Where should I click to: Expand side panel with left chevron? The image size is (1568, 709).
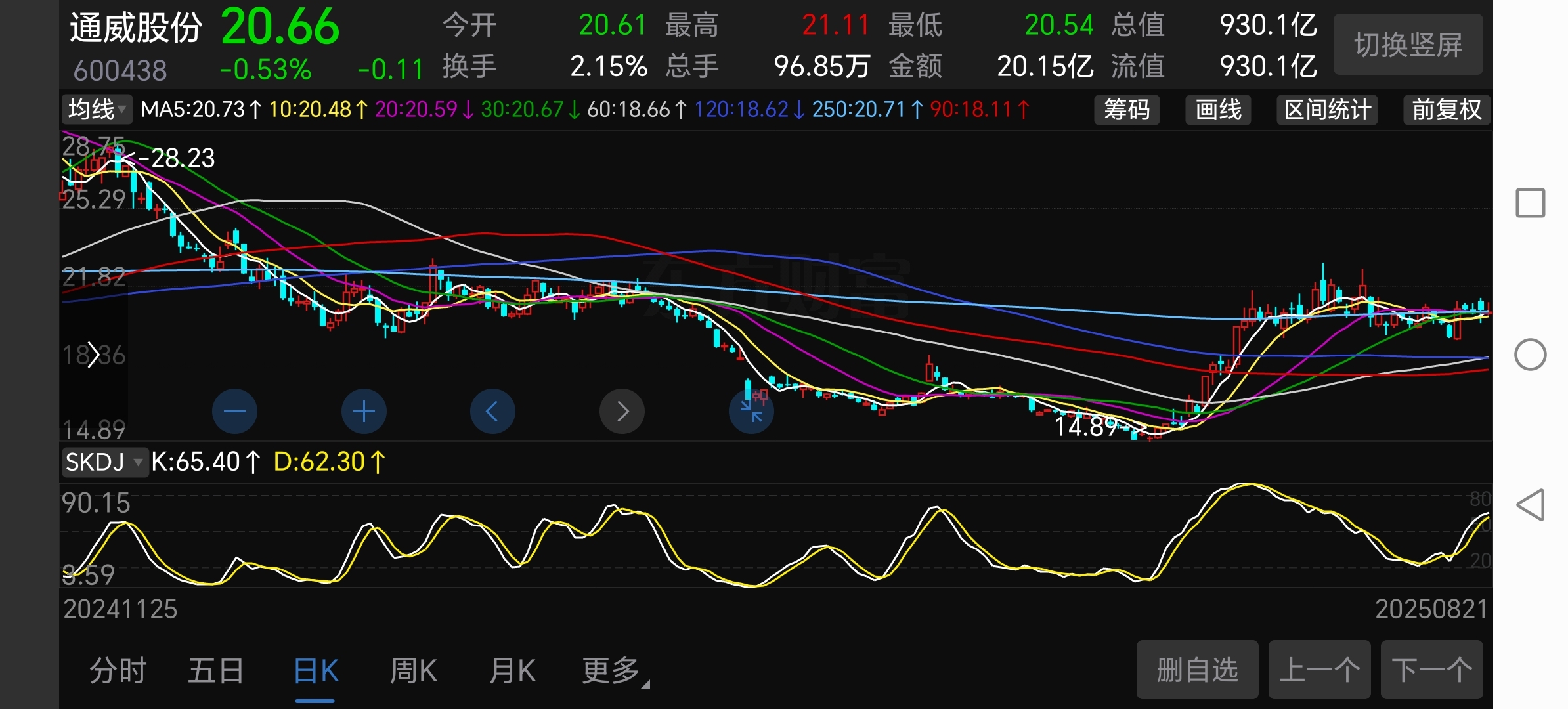(93, 355)
